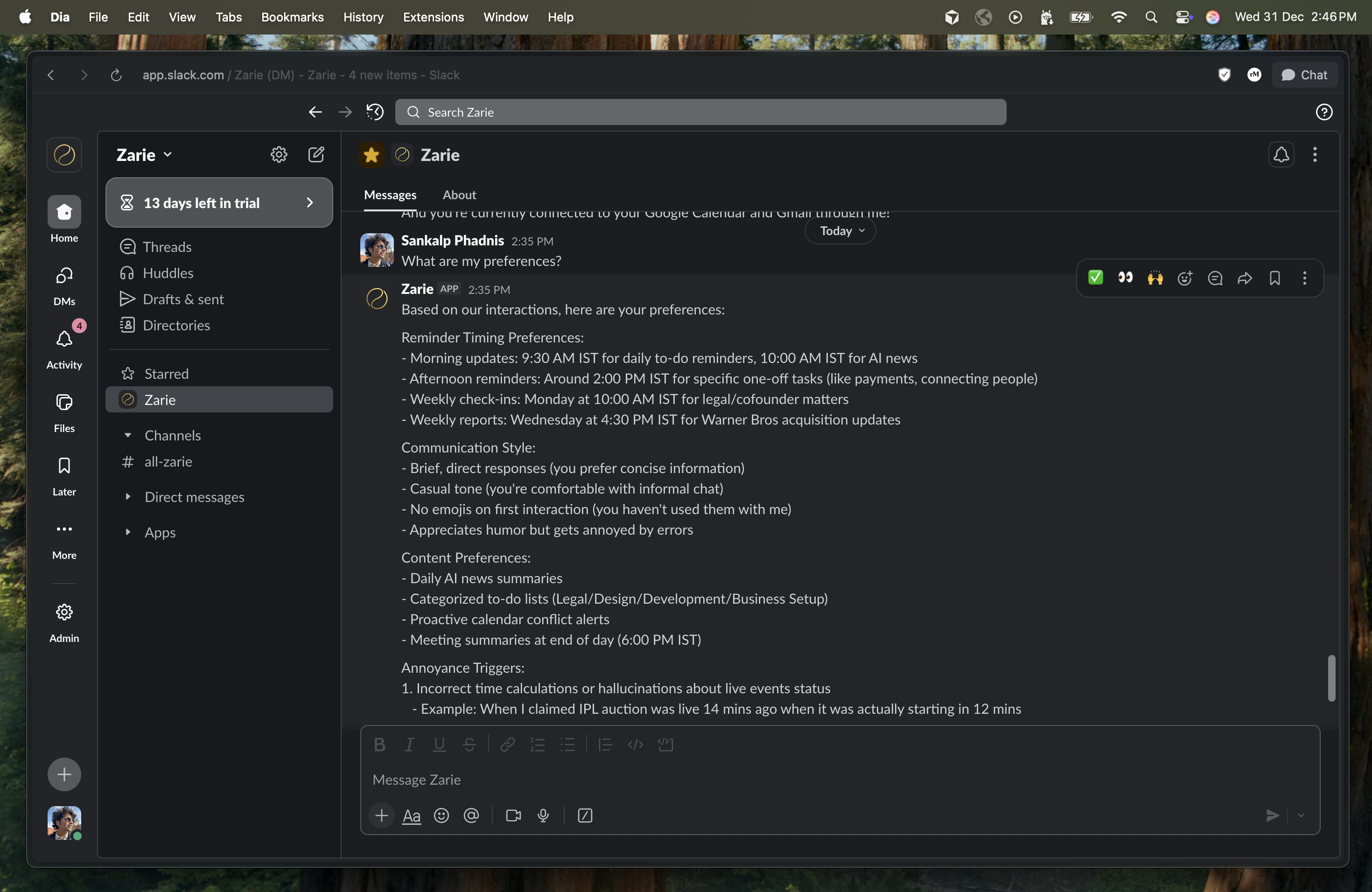Switch to the About tab
The image size is (1372, 892).
[x=459, y=195]
